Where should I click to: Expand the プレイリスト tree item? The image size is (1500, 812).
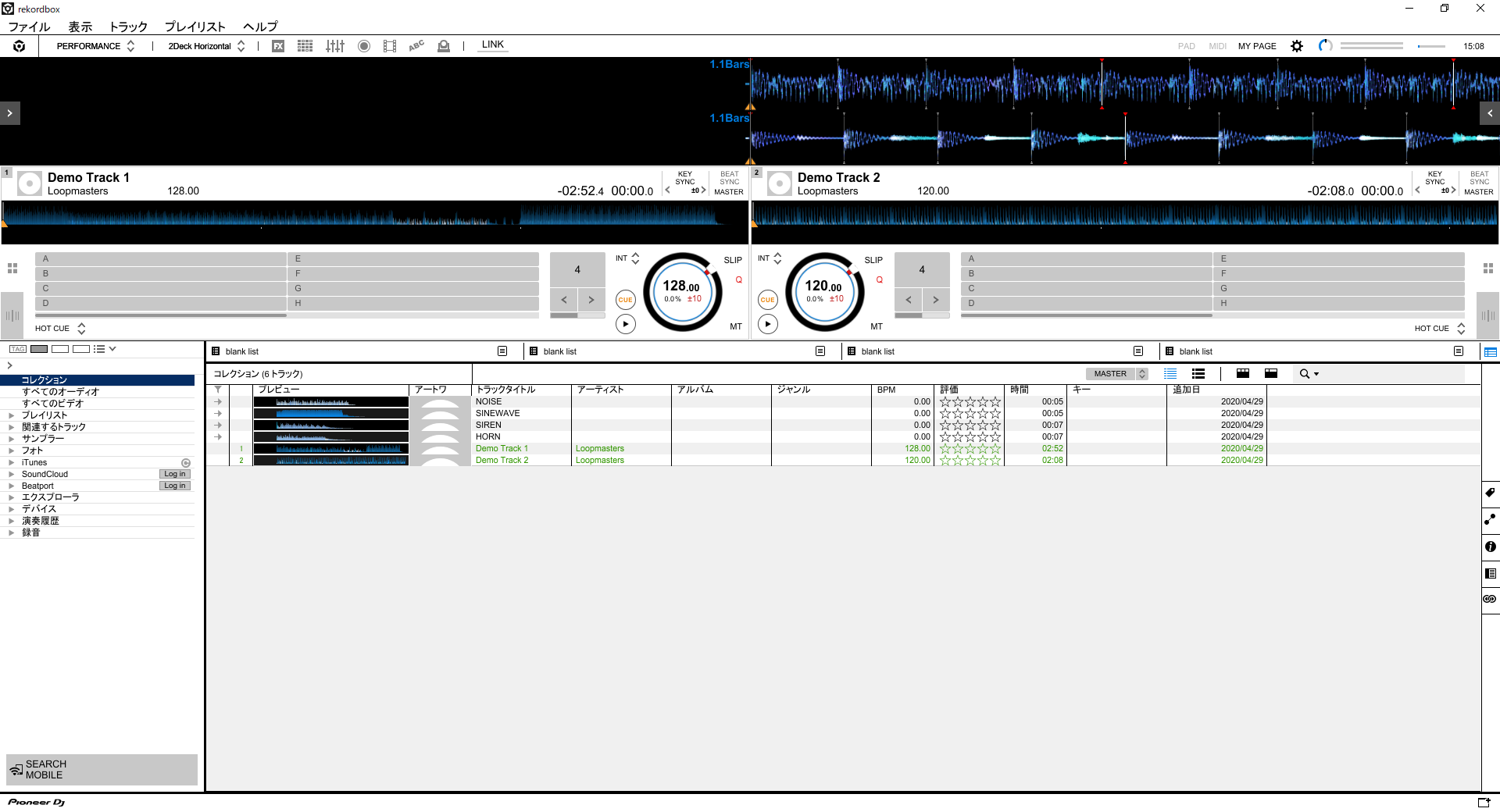click(x=11, y=415)
